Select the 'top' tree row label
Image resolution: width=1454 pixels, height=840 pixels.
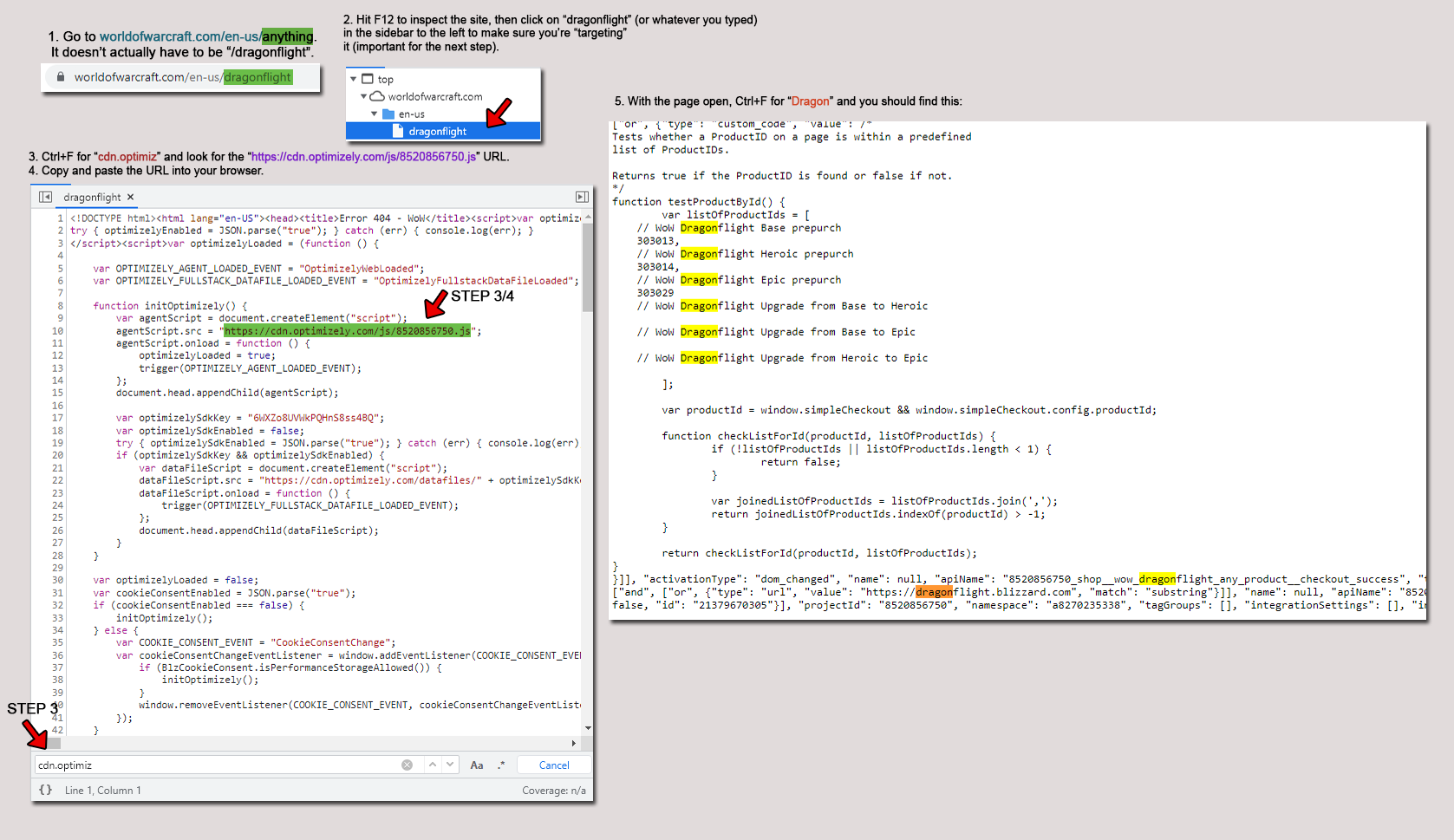[x=386, y=79]
